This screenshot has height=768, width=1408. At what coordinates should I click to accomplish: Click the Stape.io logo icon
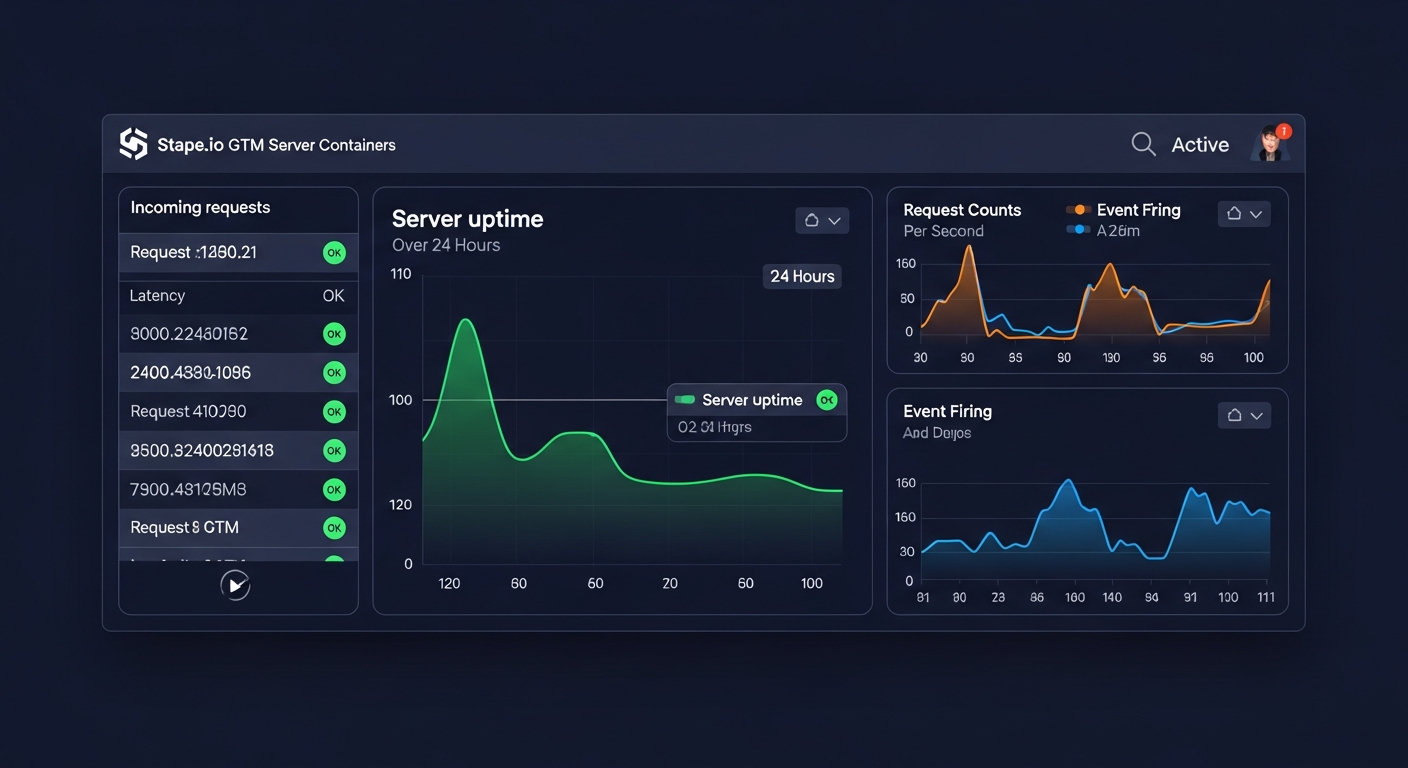pos(133,144)
